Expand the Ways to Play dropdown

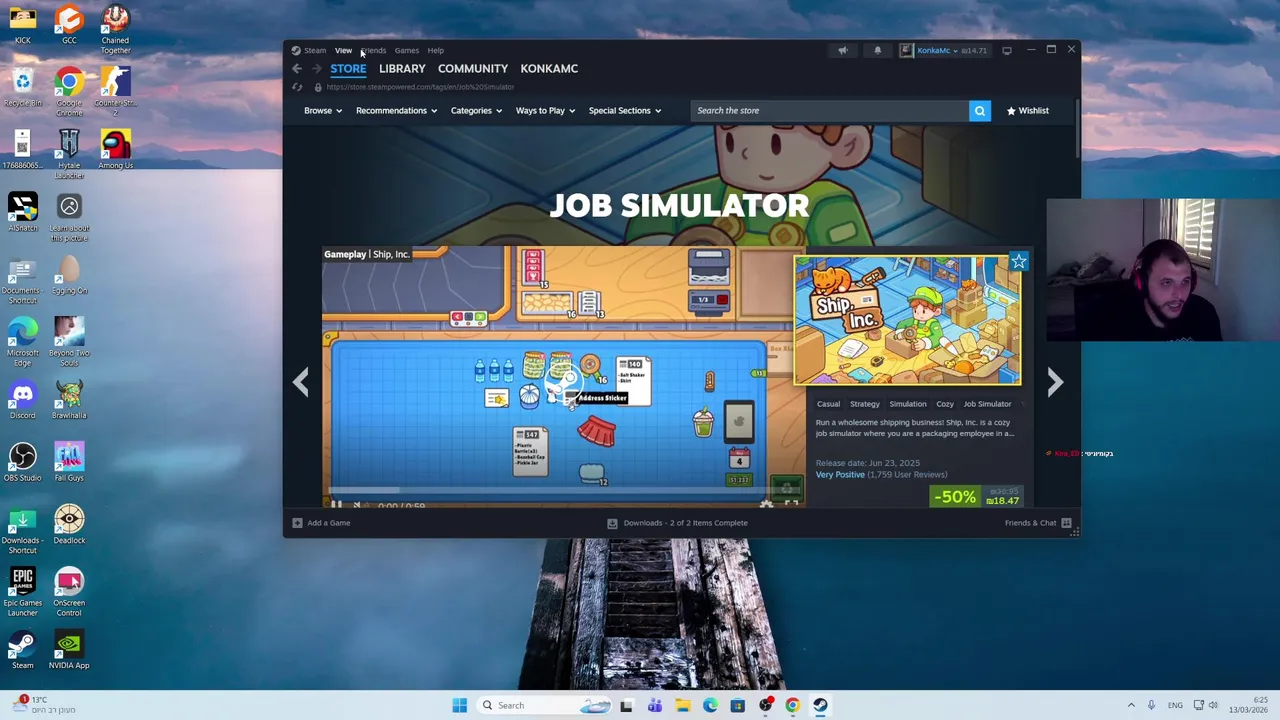tap(545, 111)
